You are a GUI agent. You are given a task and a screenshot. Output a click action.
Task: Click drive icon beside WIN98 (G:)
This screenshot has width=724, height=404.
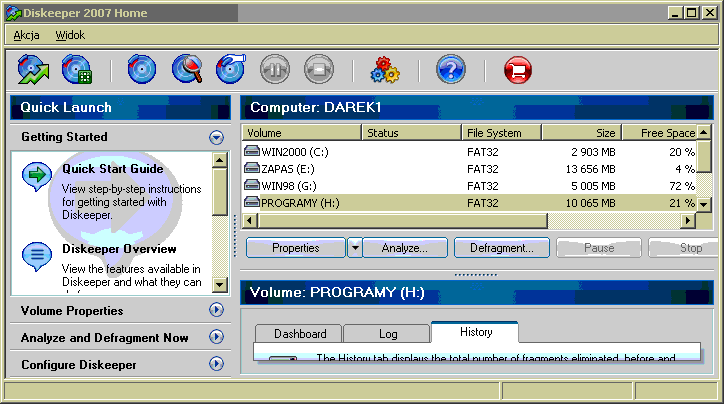[252, 185]
